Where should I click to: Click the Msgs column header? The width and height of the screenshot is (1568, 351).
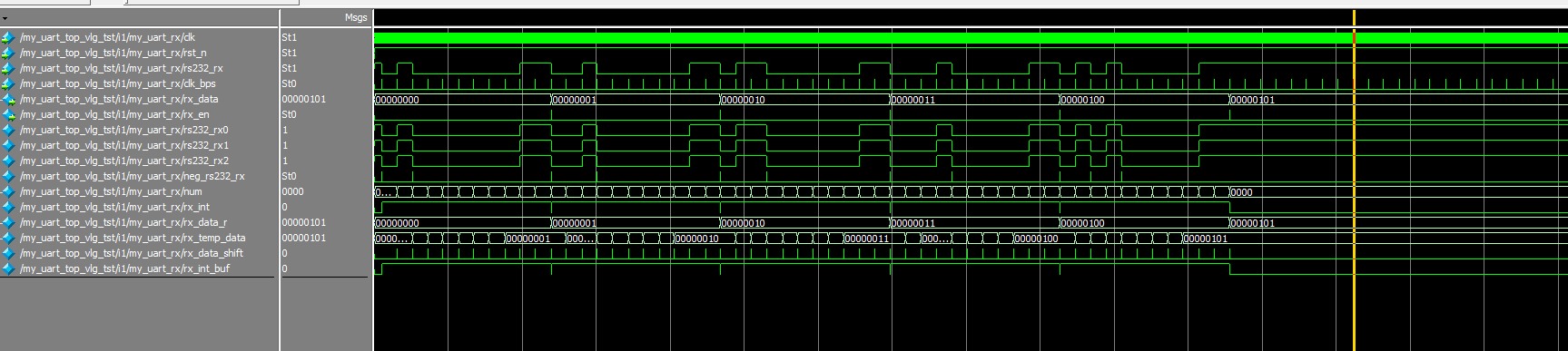pyautogui.click(x=356, y=17)
